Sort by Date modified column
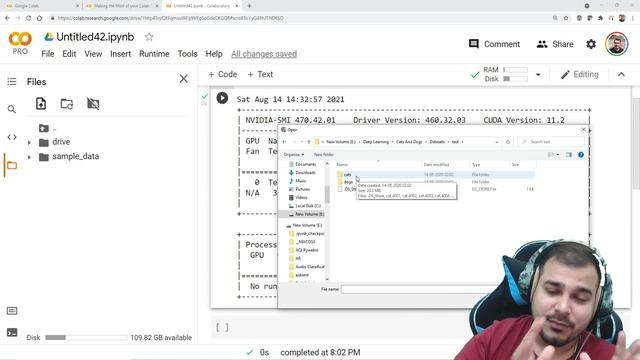The image size is (640, 360). pyautogui.click(x=436, y=164)
